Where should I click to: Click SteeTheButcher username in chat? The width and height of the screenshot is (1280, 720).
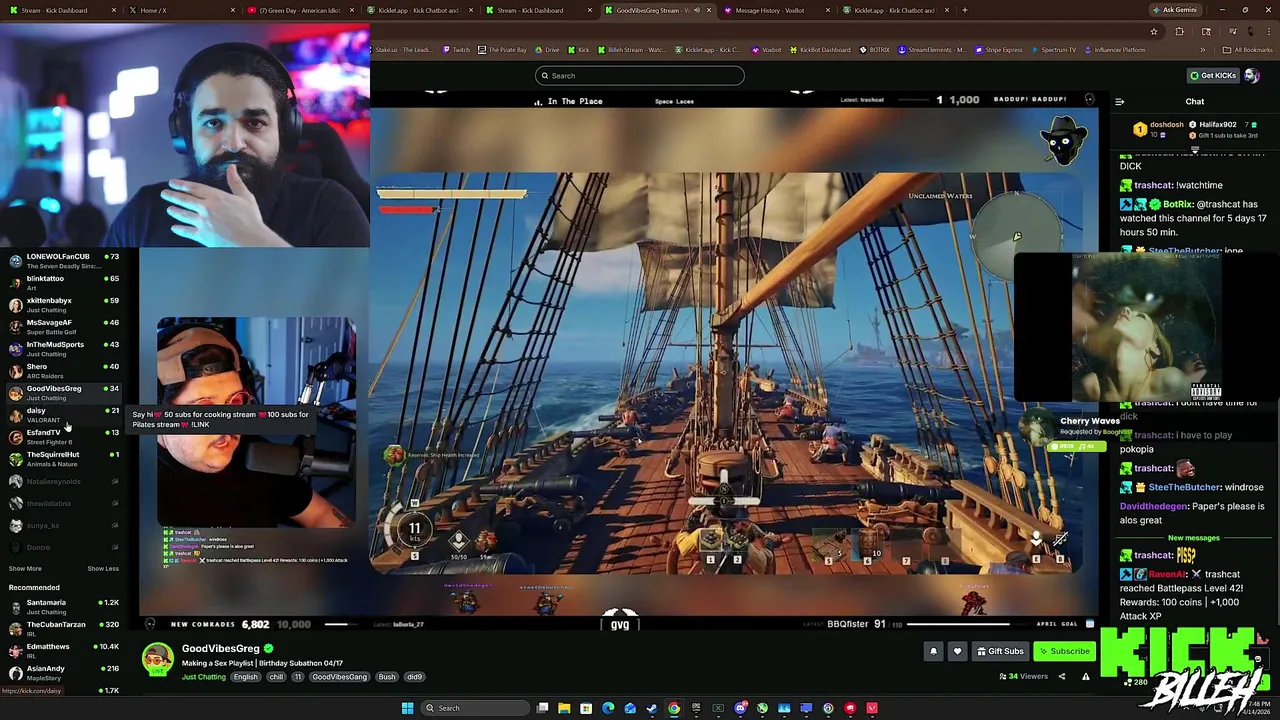click(x=1184, y=487)
